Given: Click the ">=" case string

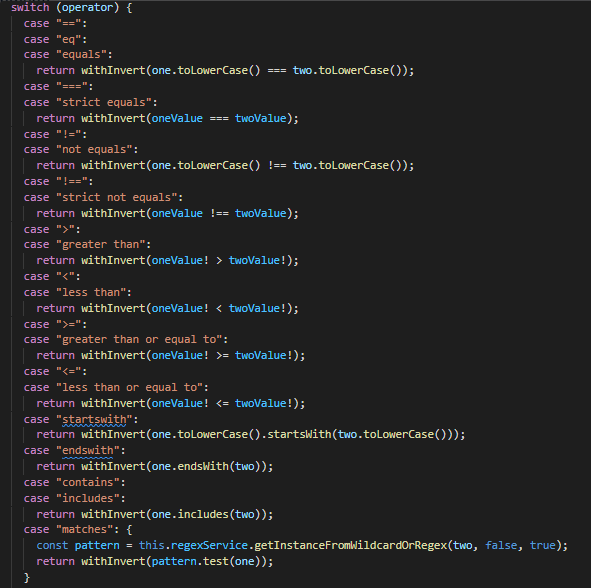Looking at the screenshot, I should 69,325.
